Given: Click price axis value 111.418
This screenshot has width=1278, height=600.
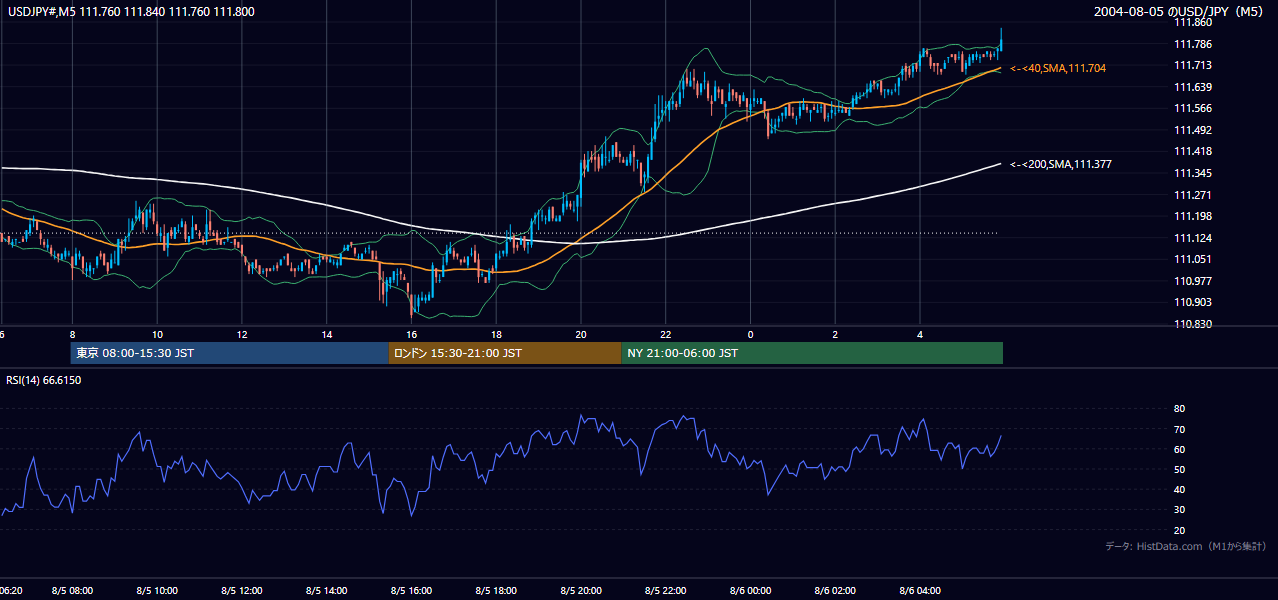Looking at the screenshot, I should tap(1192, 151).
